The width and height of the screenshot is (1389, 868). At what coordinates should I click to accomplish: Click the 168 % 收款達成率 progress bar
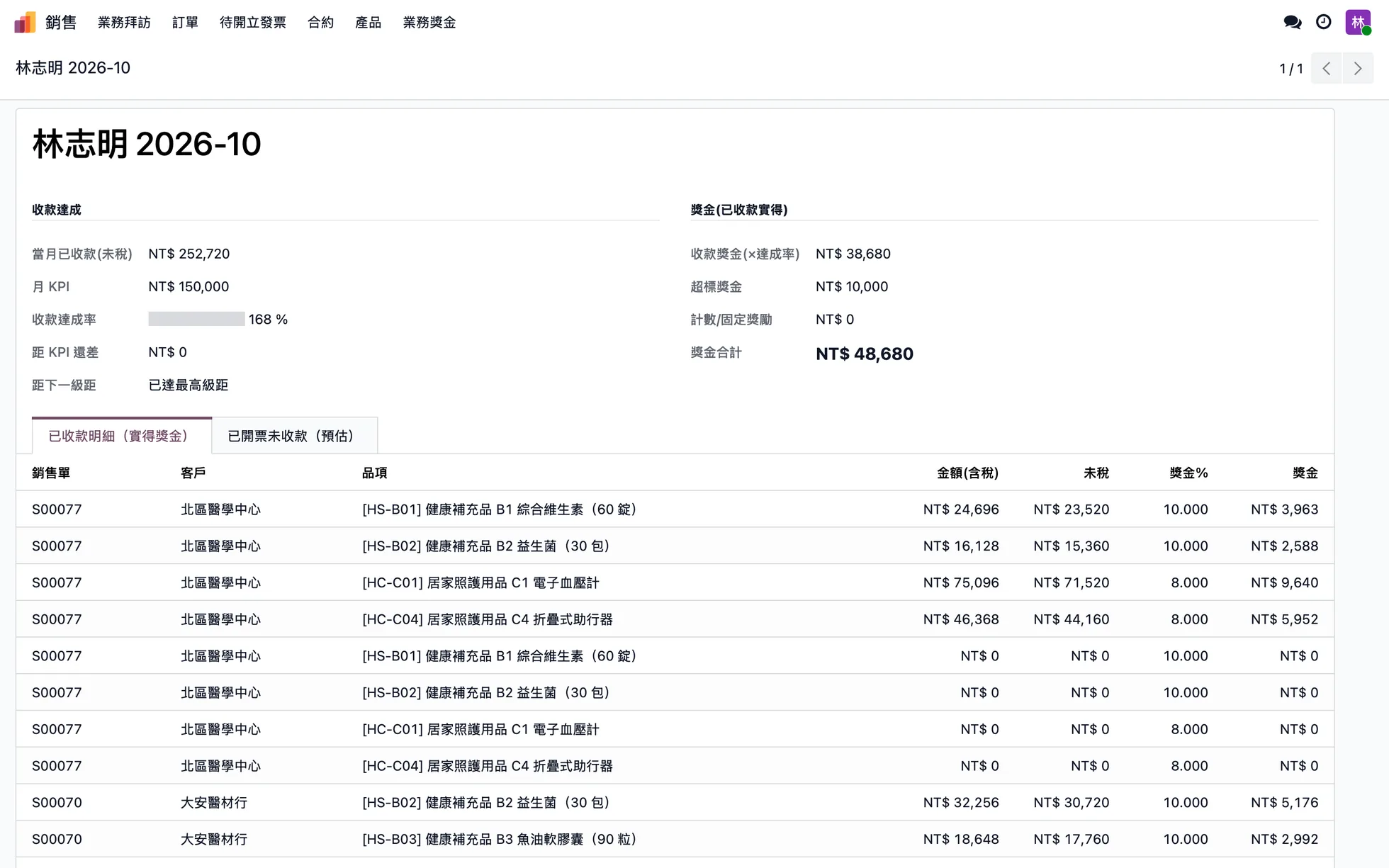point(196,319)
